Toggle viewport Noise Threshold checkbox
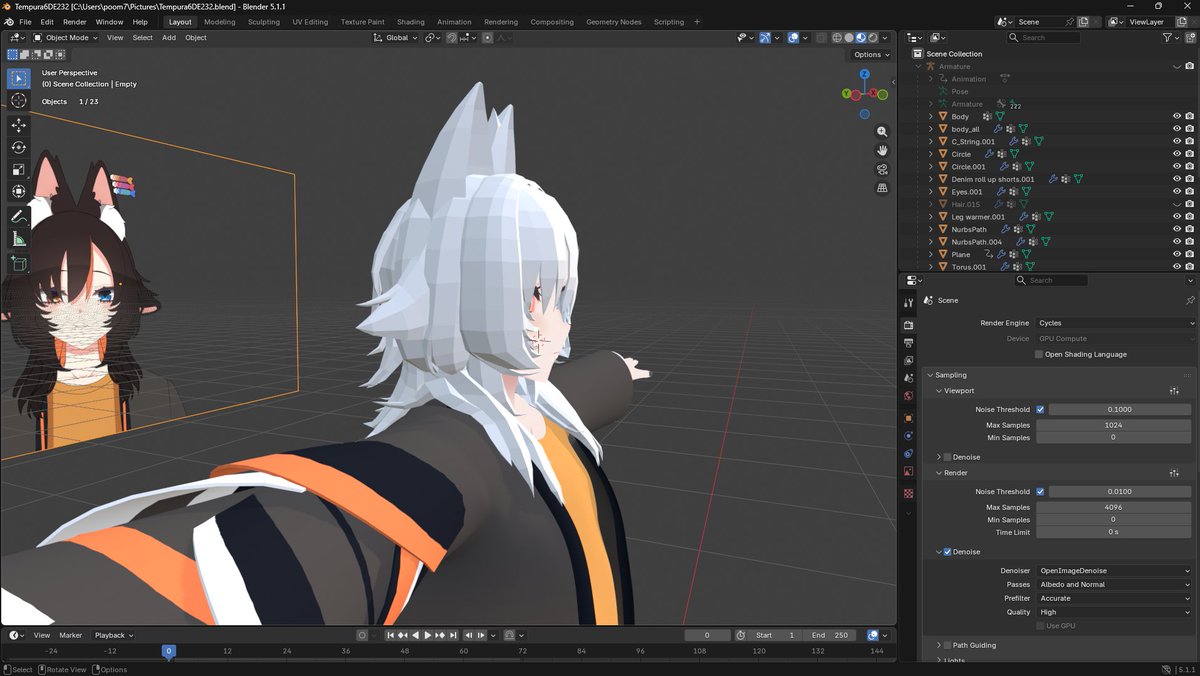This screenshot has width=1200, height=676. [x=1040, y=409]
